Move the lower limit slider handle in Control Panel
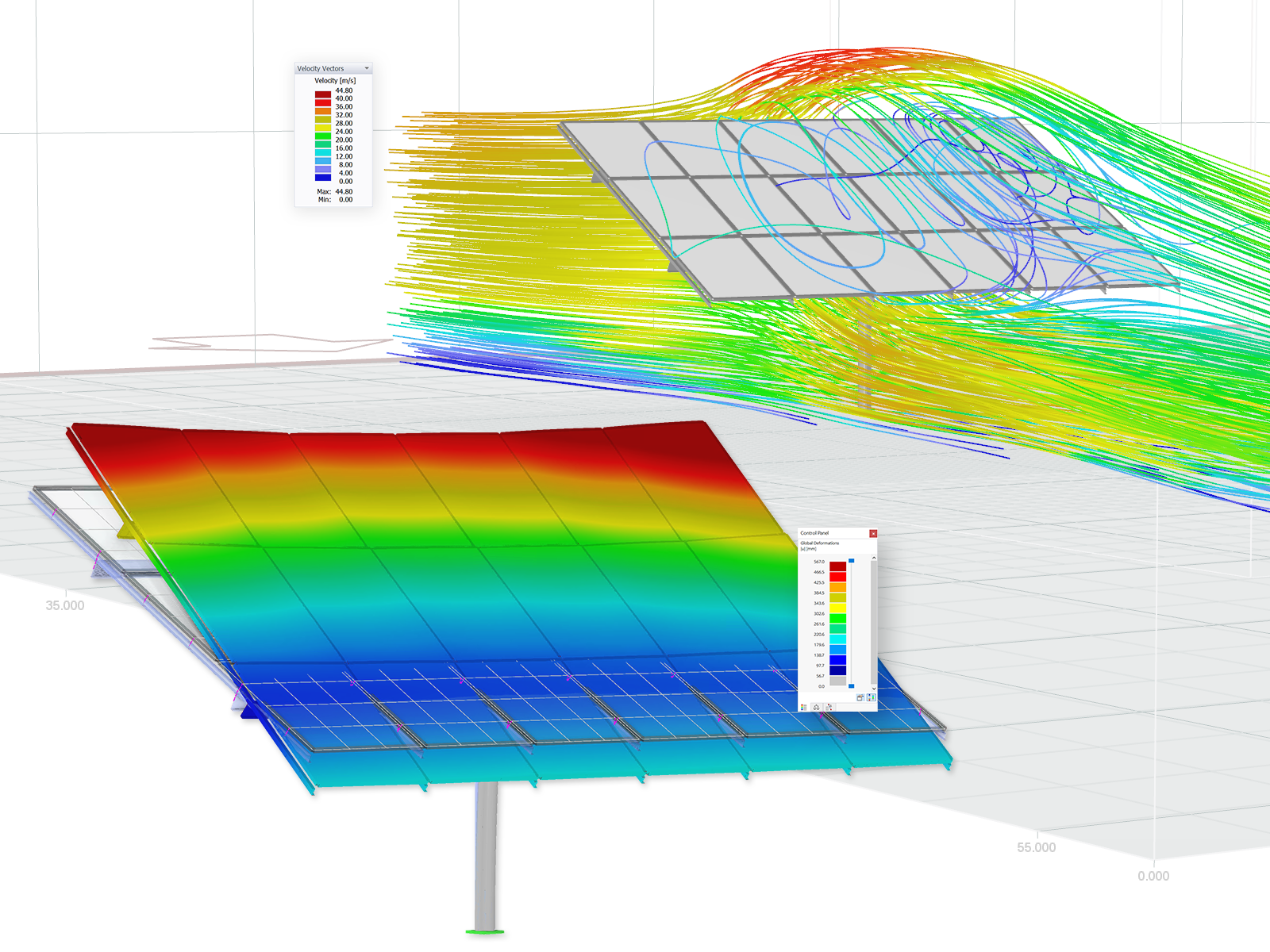Screen dimensions: 1270x952 tap(852, 686)
